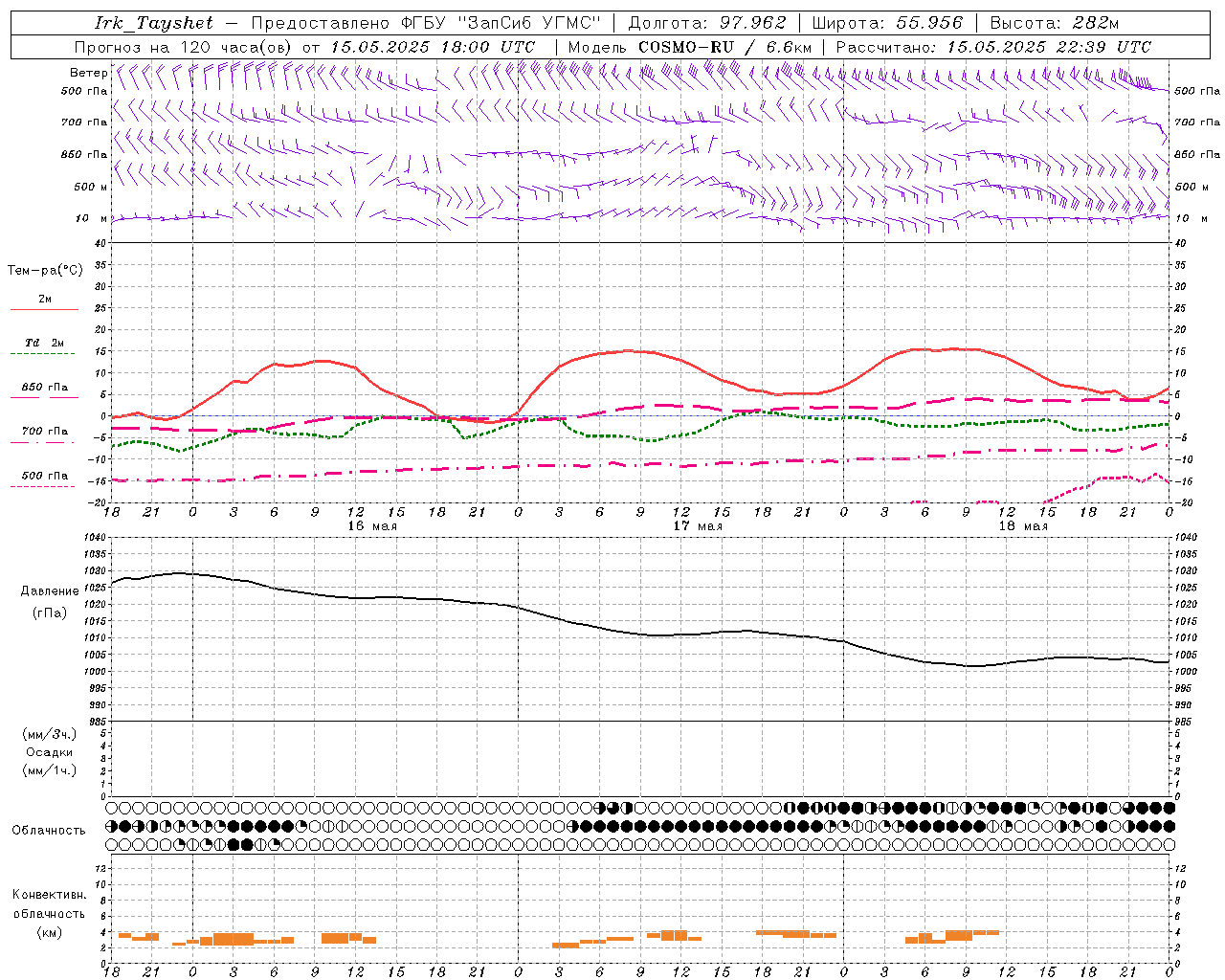Click the "Ветер" wind section label
This screenshot has height=980, width=1225.
[88, 73]
